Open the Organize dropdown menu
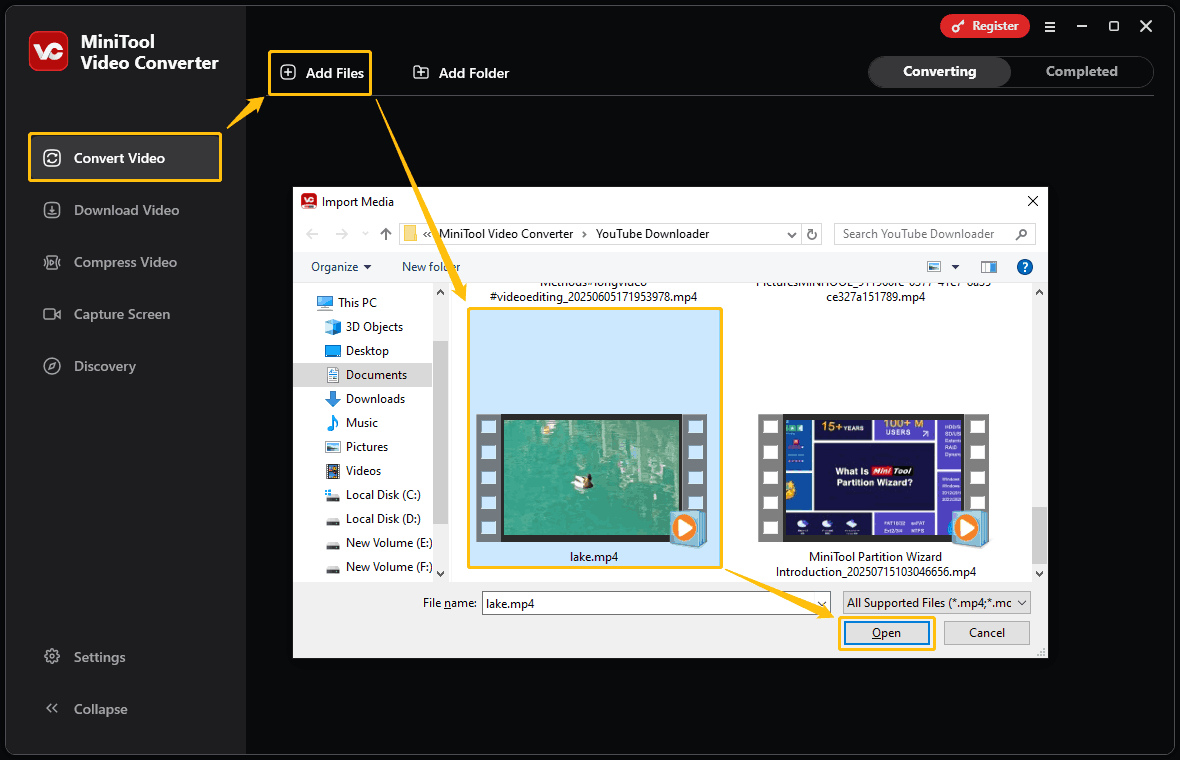This screenshot has height=760, width=1180. (x=341, y=267)
